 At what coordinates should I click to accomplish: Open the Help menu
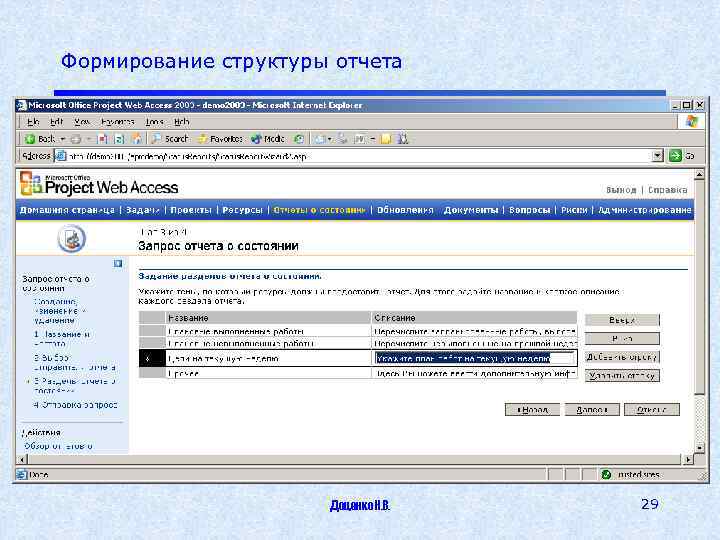(182, 122)
